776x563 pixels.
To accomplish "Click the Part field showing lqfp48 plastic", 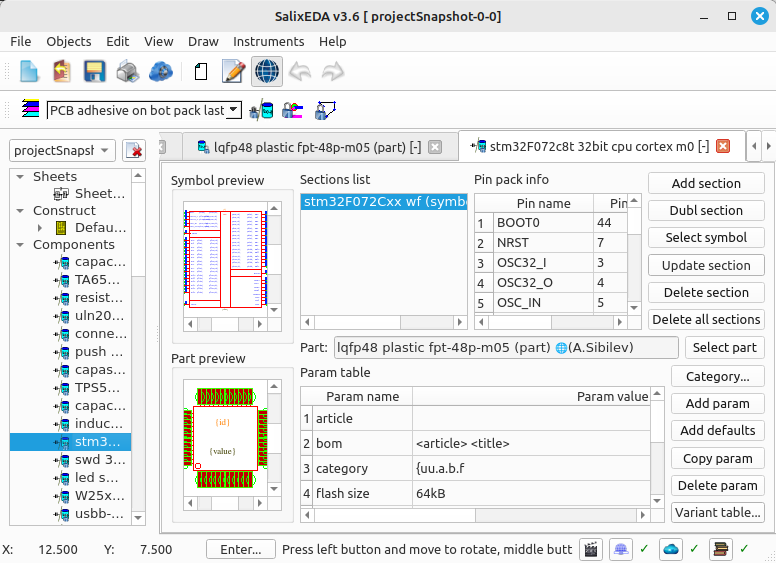I will (x=506, y=348).
